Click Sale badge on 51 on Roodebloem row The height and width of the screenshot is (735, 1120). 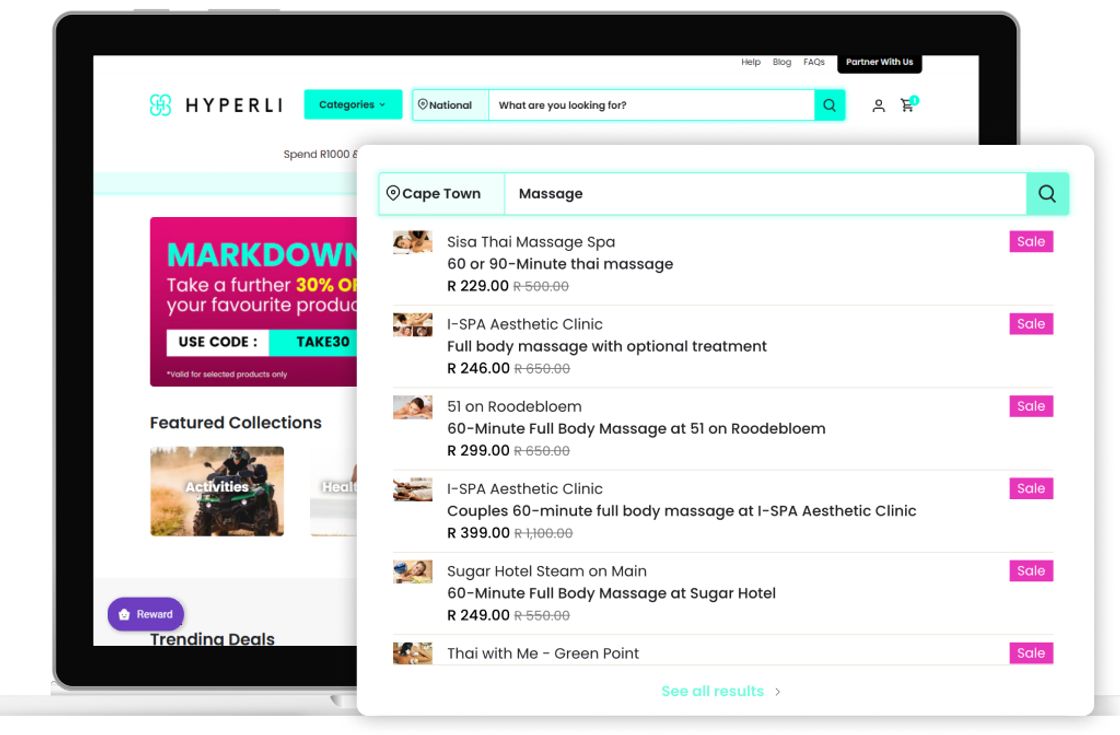(x=1031, y=406)
